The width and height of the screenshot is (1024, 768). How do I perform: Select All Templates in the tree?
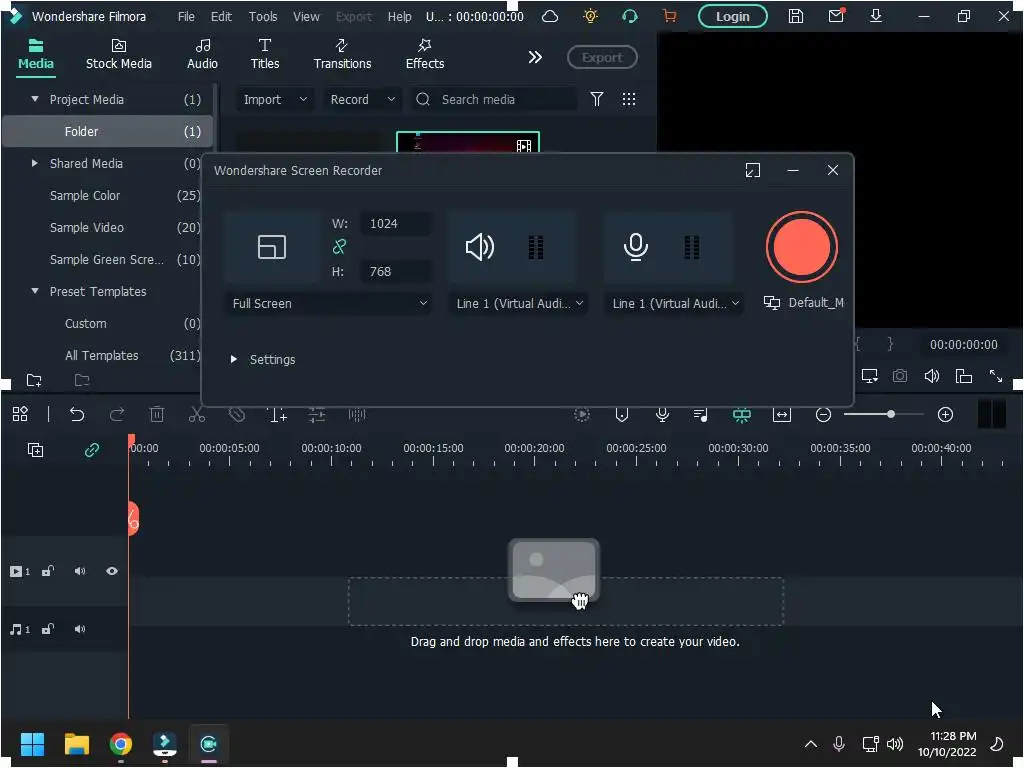[102, 355]
